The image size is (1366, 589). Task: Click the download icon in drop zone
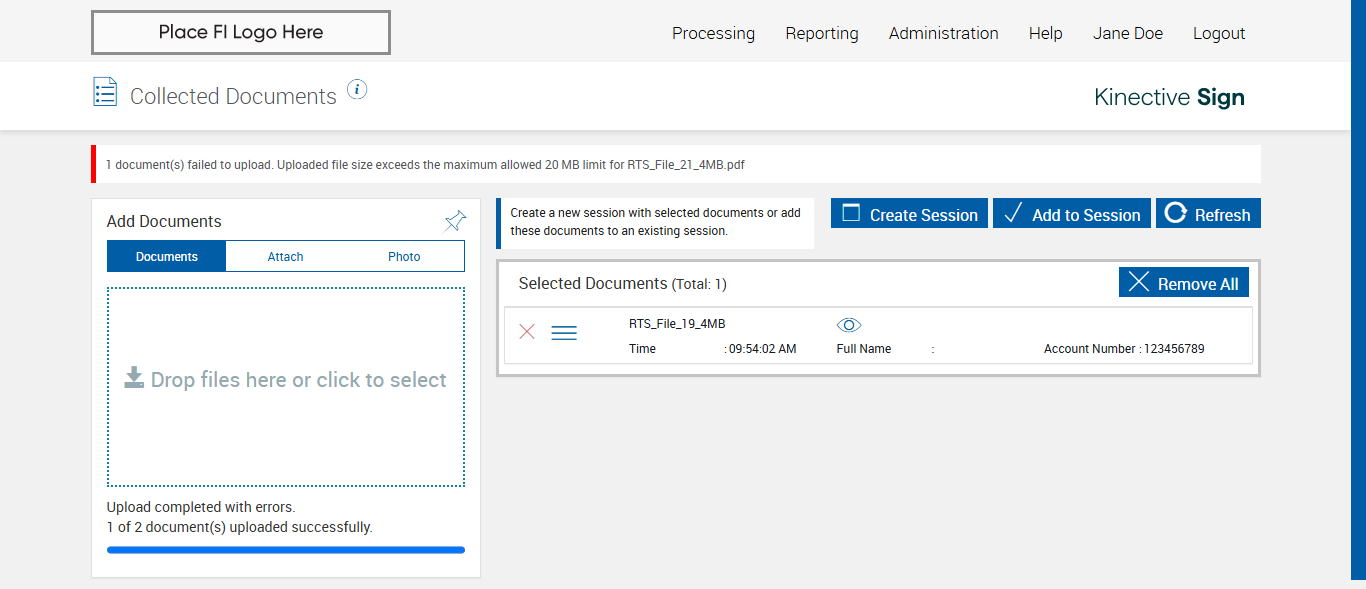(134, 378)
